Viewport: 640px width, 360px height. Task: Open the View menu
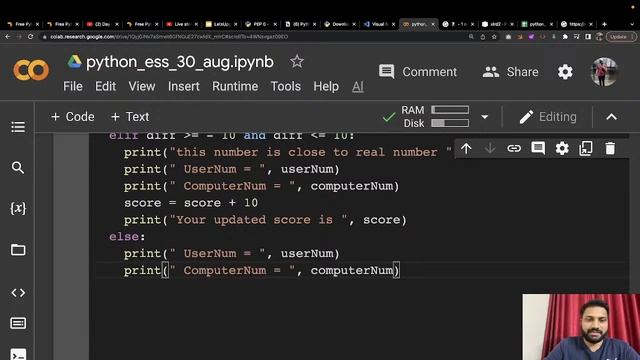[142, 87]
